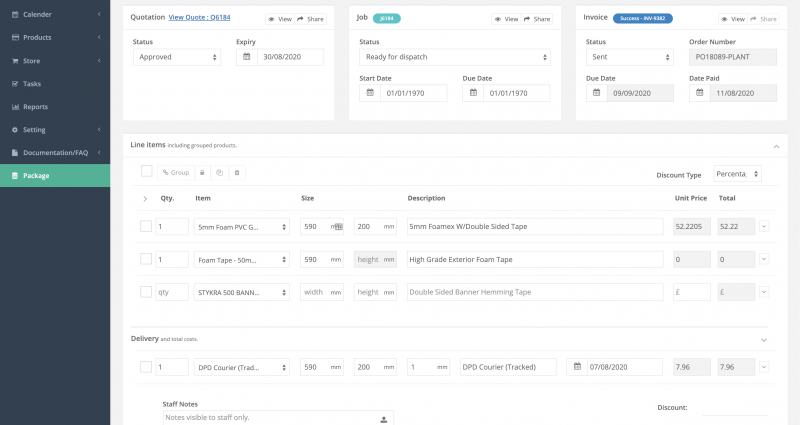This screenshot has width=800, height=425.
Task: Open calendar icon beside quotation Expiry date
Action: click(x=247, y=57)
